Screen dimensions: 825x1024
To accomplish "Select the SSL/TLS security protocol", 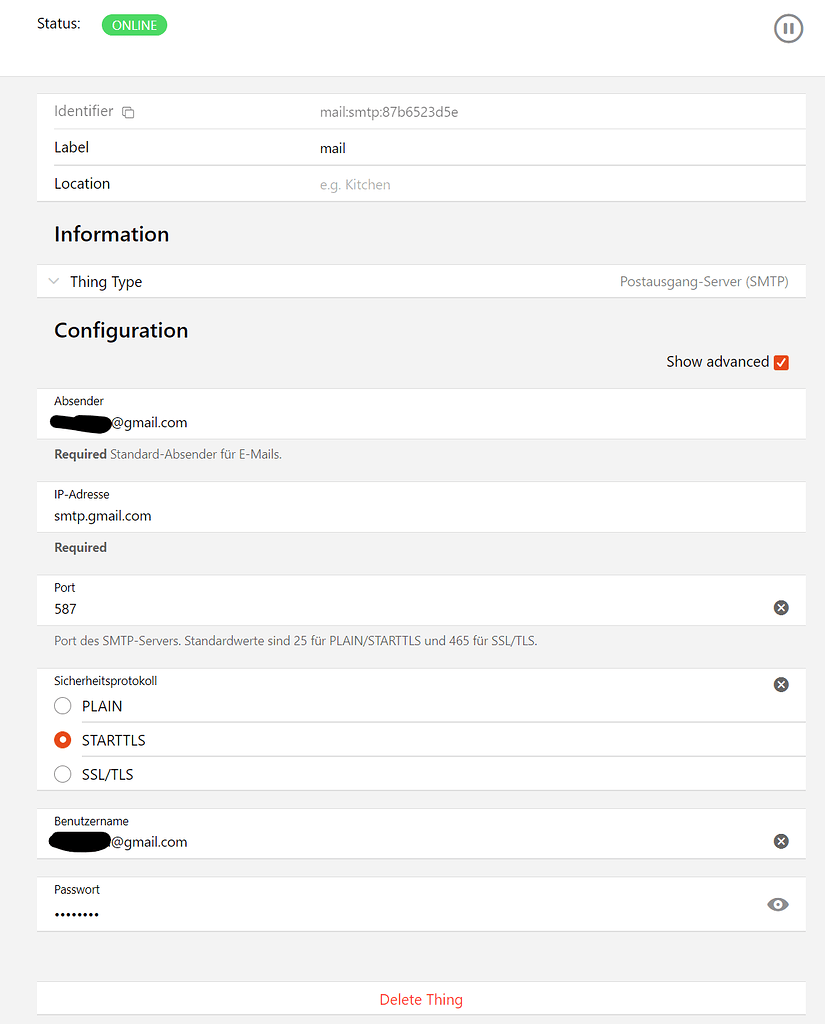I will tap(62, 773).
